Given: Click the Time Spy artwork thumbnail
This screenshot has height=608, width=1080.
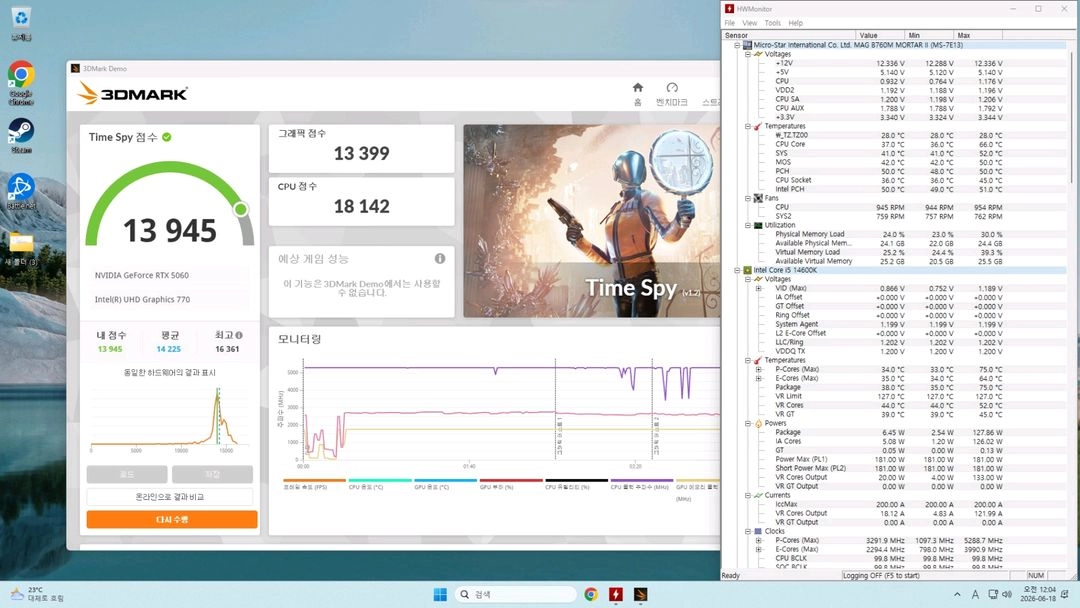Looking at the screenshot, I should pos(592,221).
